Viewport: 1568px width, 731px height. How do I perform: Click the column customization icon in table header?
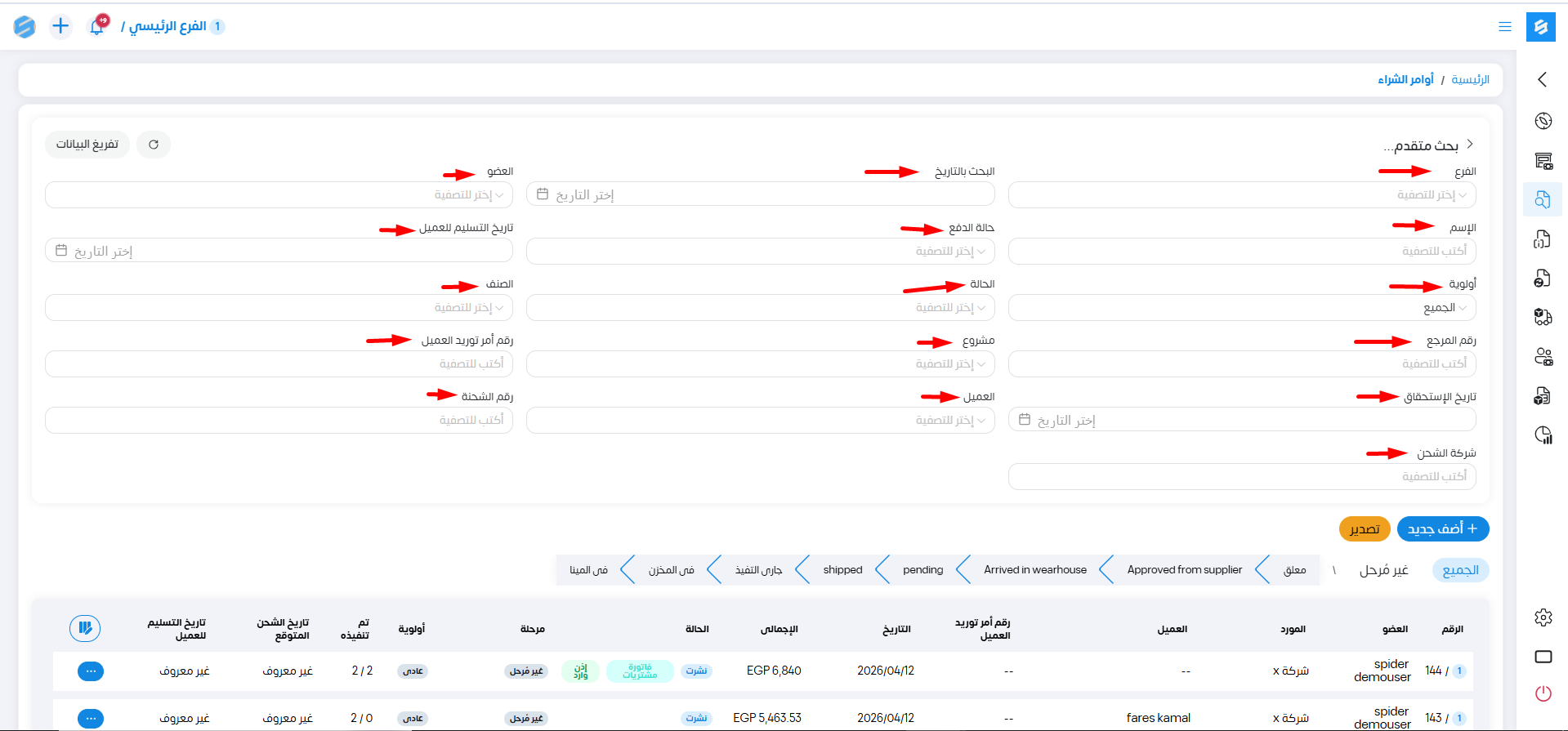[85, 628]
